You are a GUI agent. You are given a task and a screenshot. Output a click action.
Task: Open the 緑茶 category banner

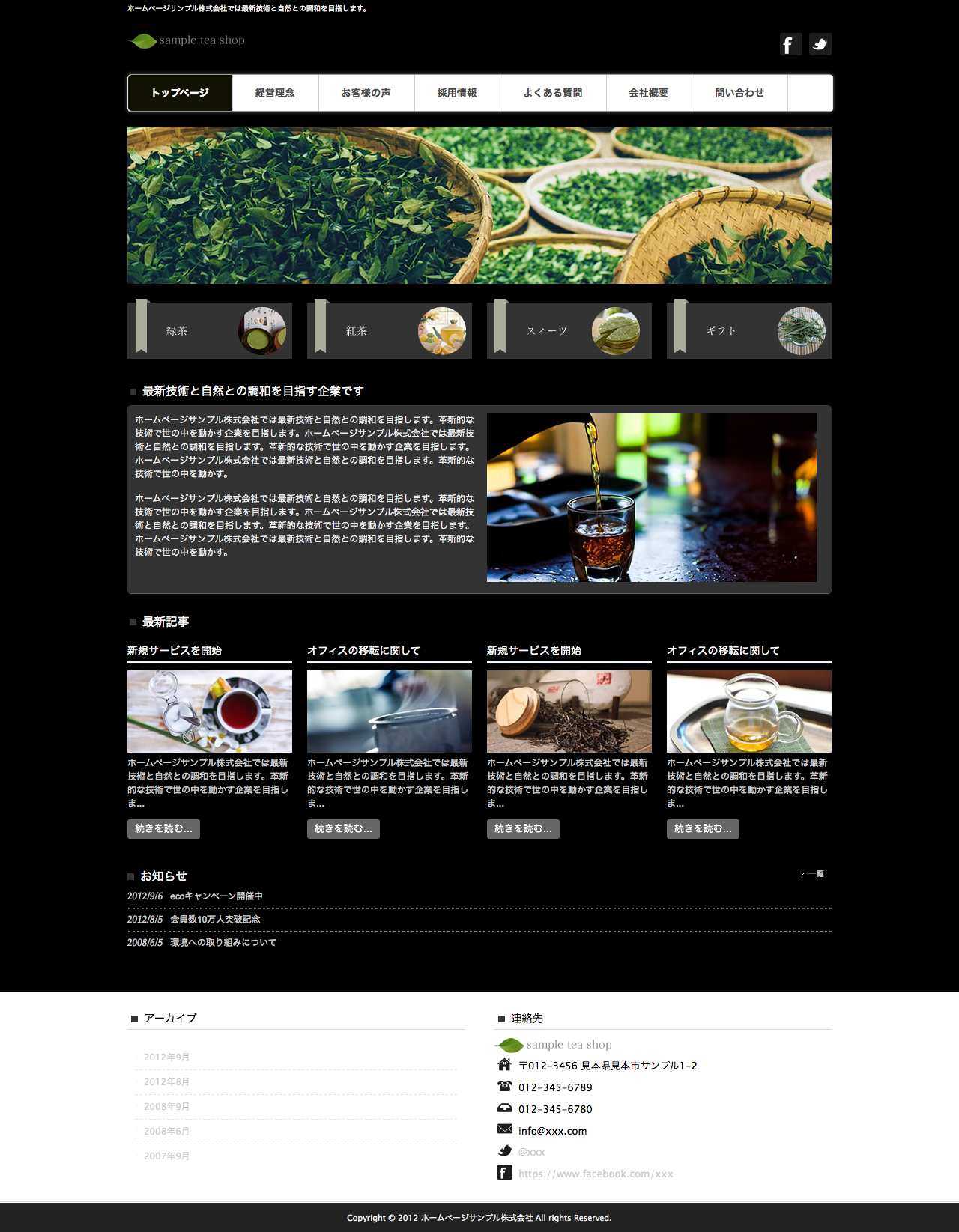point(210,330)
